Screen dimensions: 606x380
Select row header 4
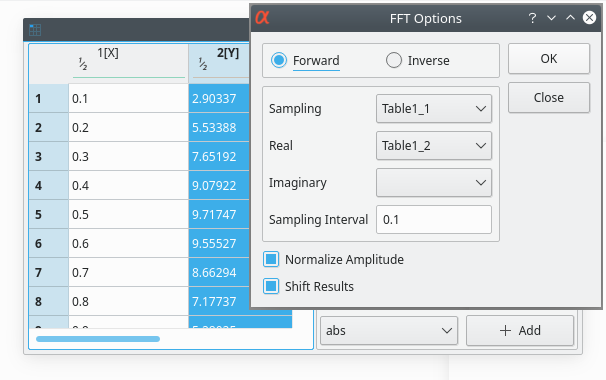(49, 186)
